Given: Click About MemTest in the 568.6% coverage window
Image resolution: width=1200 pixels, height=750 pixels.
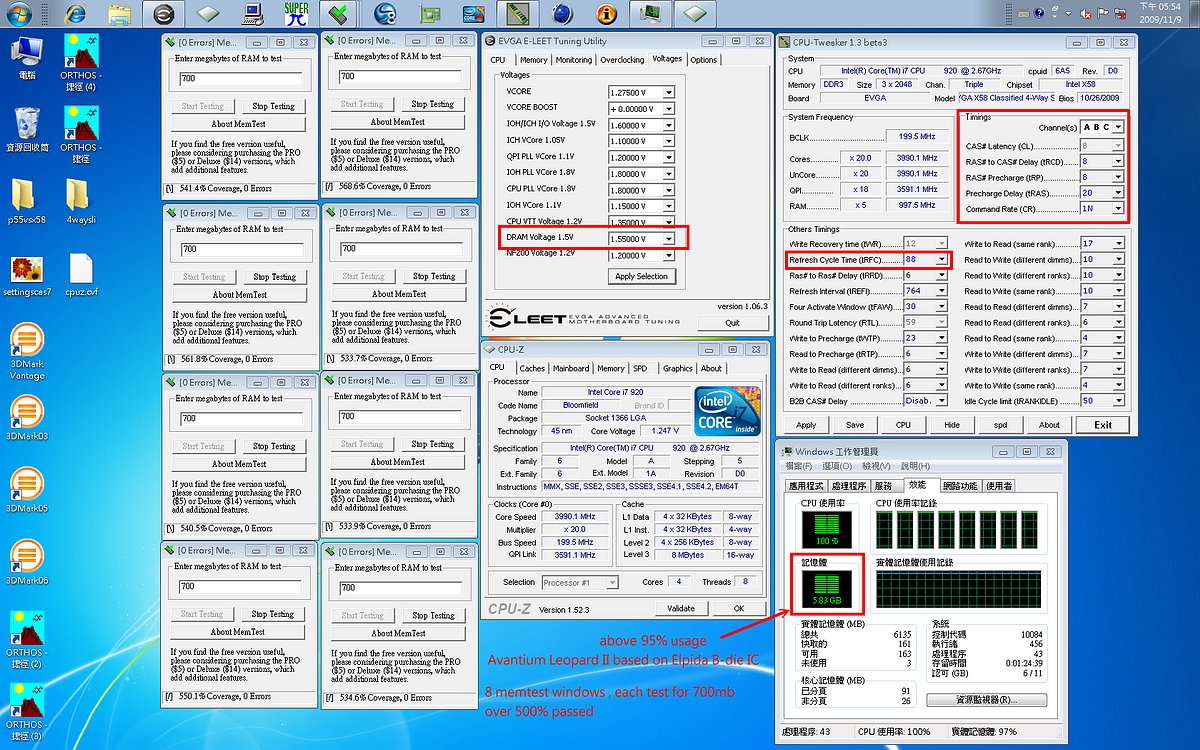Looking at the screenshot, I should 398,122.
